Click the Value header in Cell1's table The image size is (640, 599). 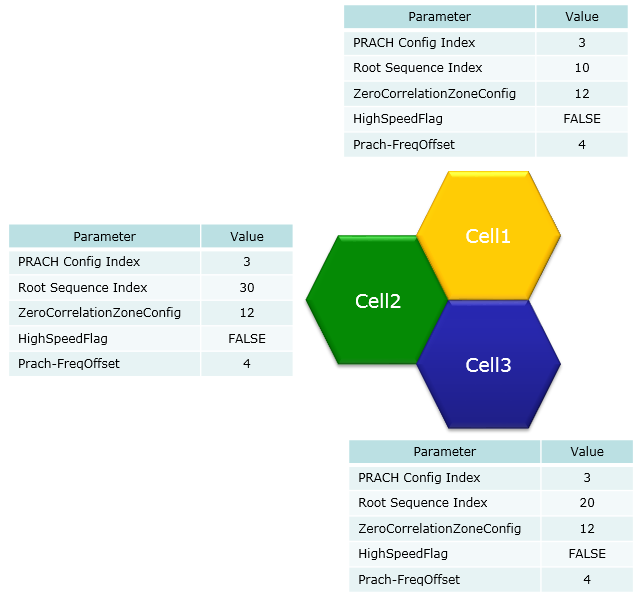point(582,17)
